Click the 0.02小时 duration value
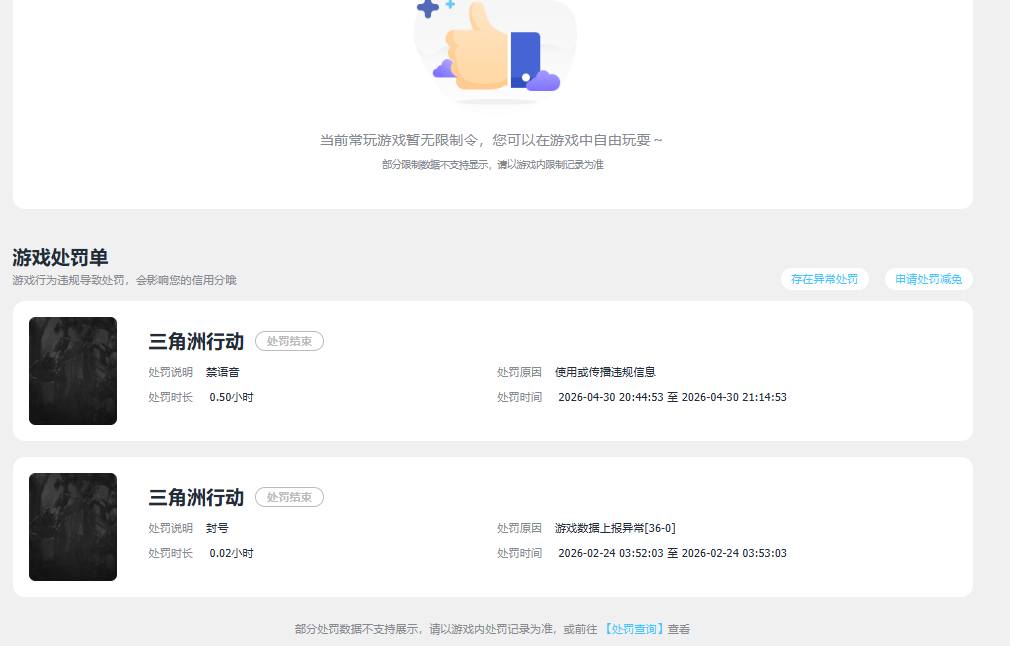The image size is (1010, 646). pos(231,553)
